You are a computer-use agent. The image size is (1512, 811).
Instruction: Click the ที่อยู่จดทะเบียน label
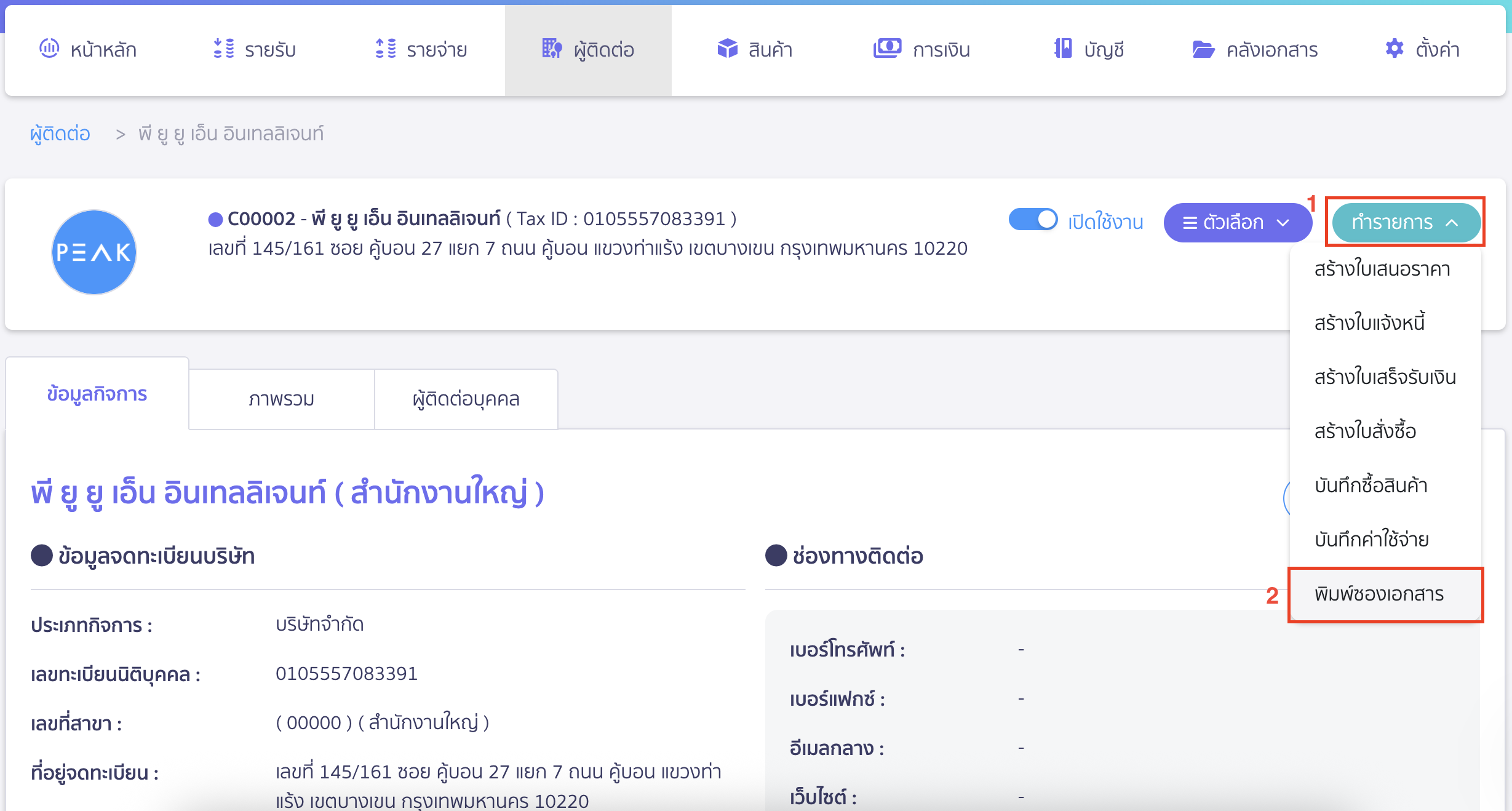click(x=95, y=772)
